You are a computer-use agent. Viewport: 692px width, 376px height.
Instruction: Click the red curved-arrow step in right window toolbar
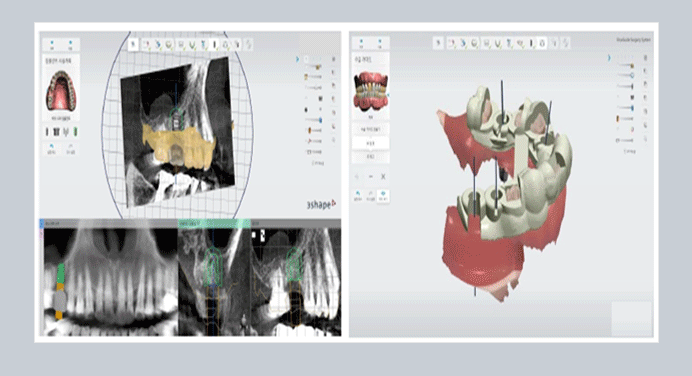[451, 43]
